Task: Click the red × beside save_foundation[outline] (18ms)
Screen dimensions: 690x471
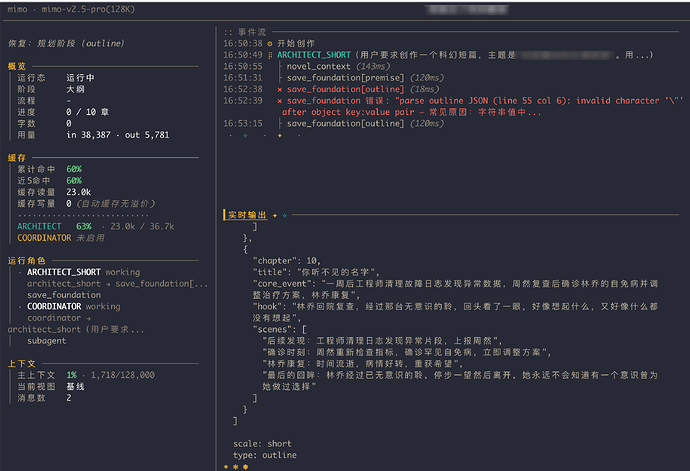Action: click(280, 89)
